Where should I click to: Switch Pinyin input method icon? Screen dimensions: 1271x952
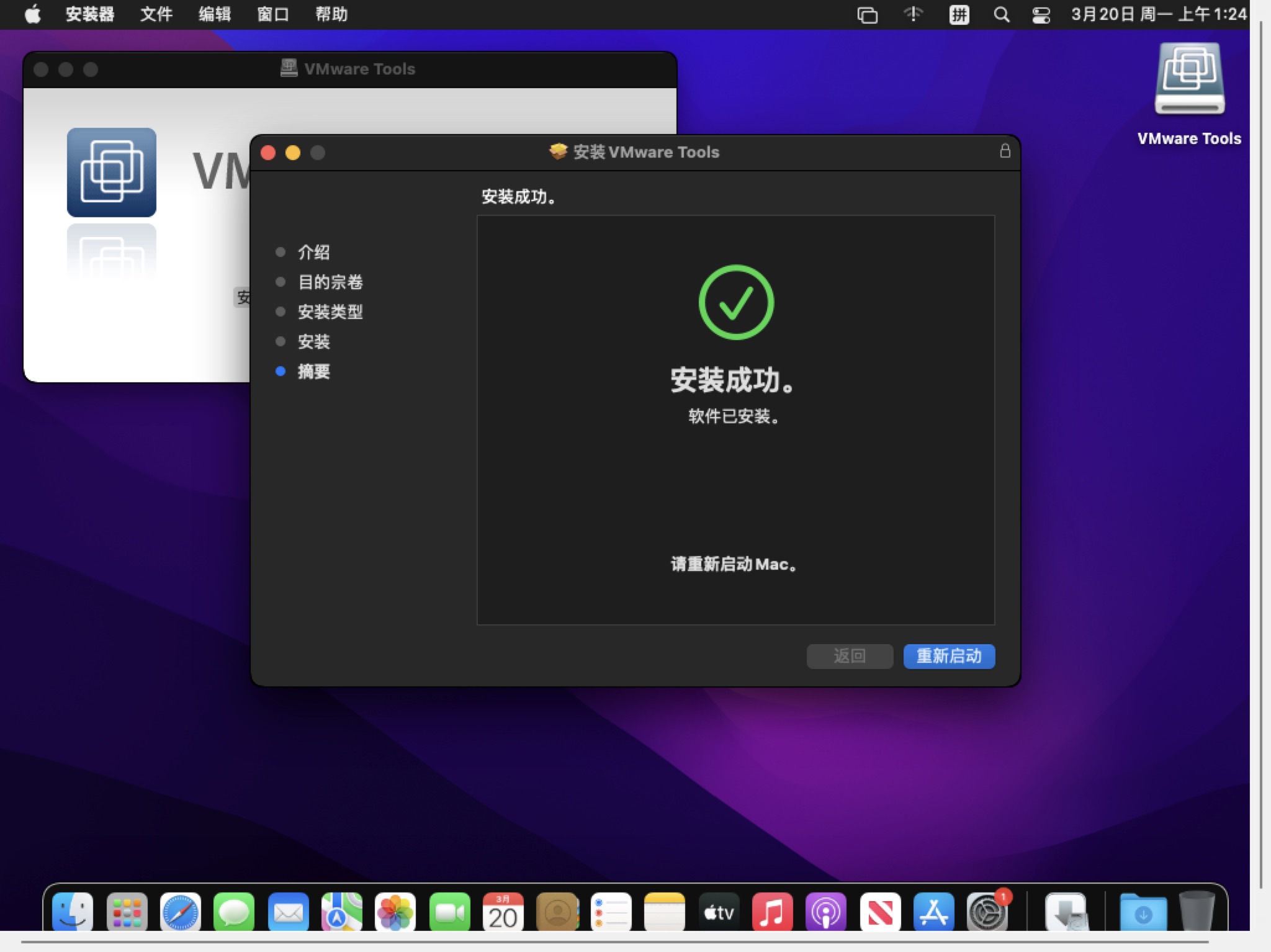tap(959, 14)
